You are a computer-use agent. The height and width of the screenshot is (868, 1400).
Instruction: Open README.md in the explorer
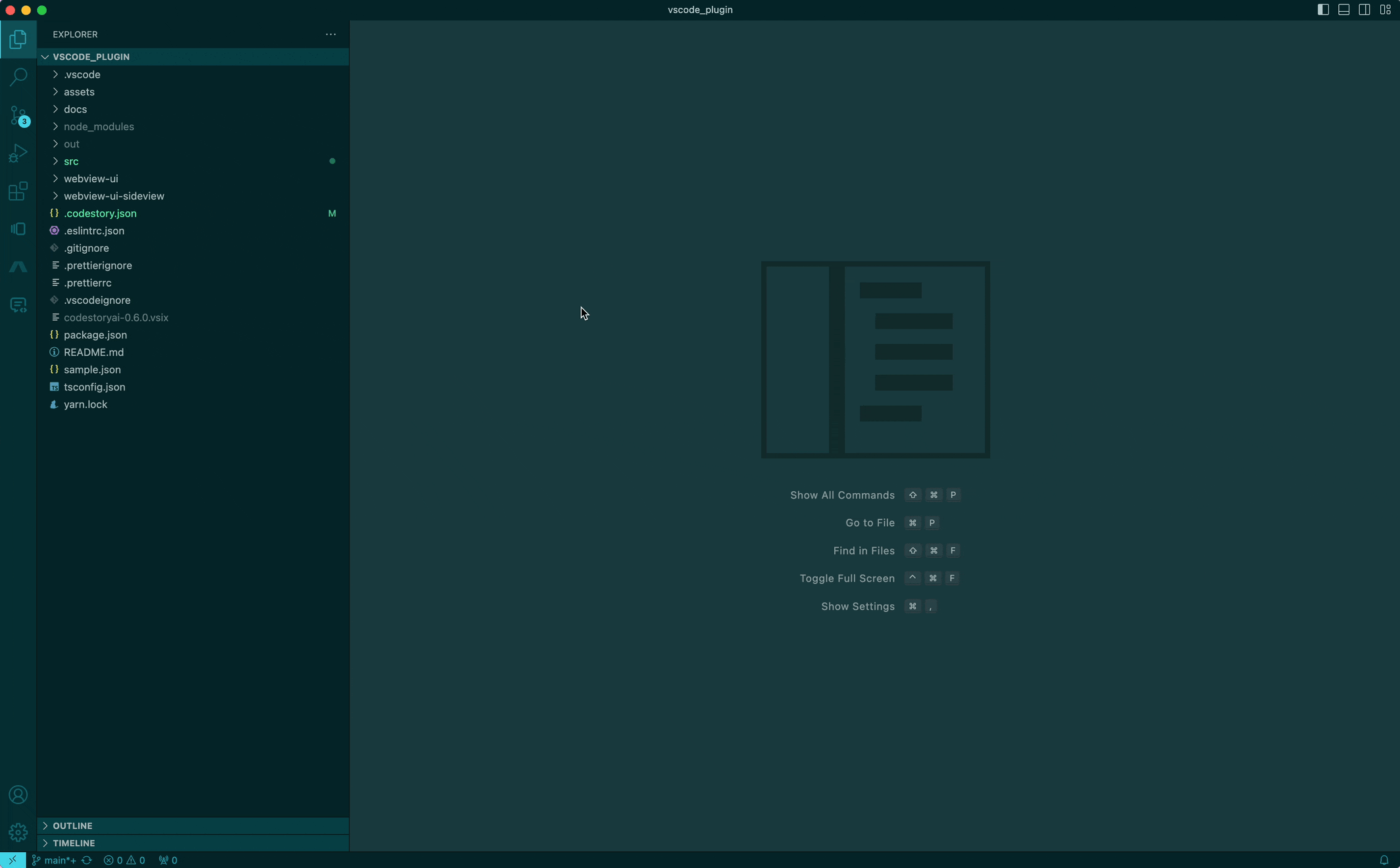93,352
